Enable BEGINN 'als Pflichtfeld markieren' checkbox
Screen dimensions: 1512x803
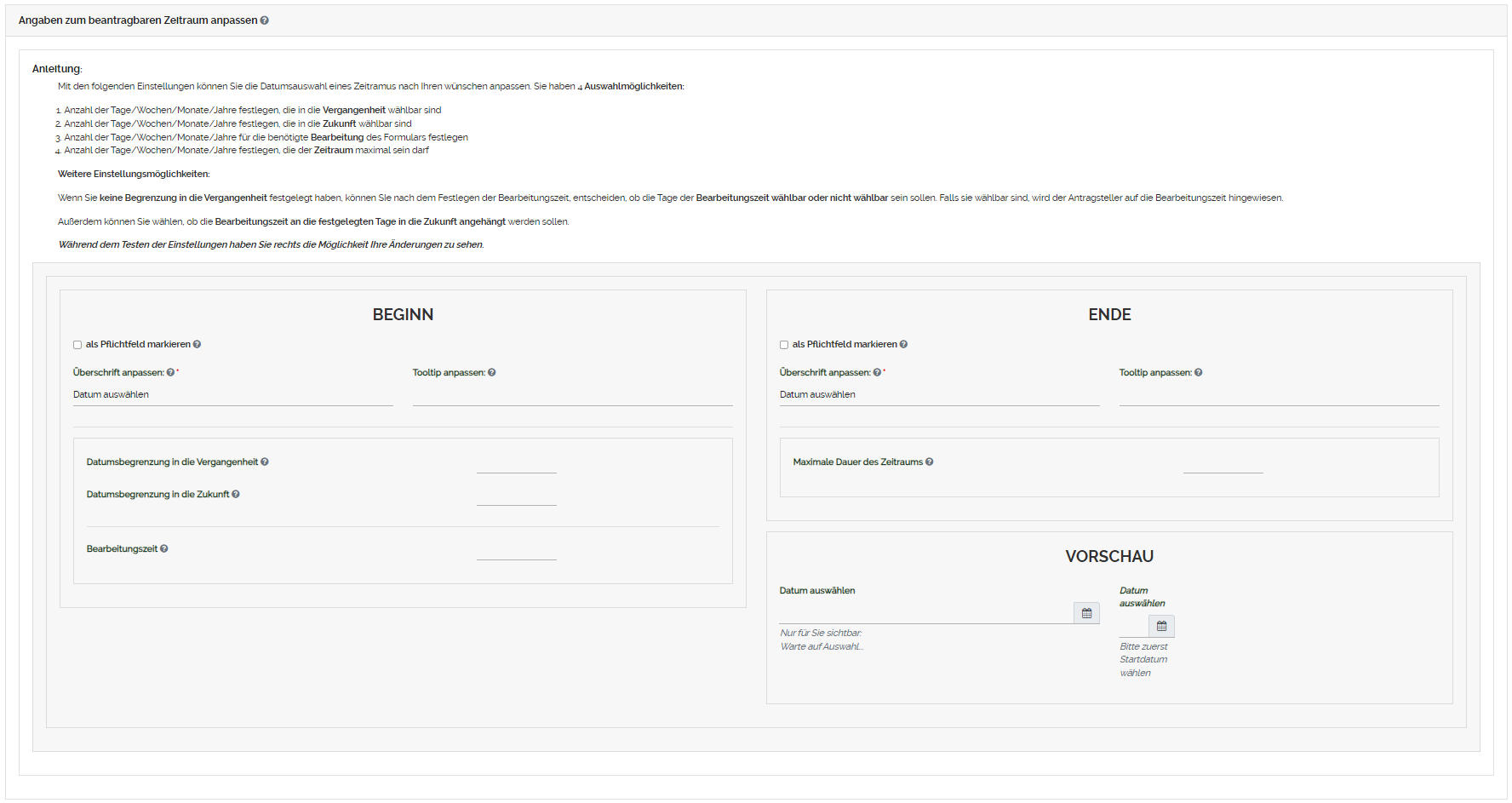pos(77,345)
